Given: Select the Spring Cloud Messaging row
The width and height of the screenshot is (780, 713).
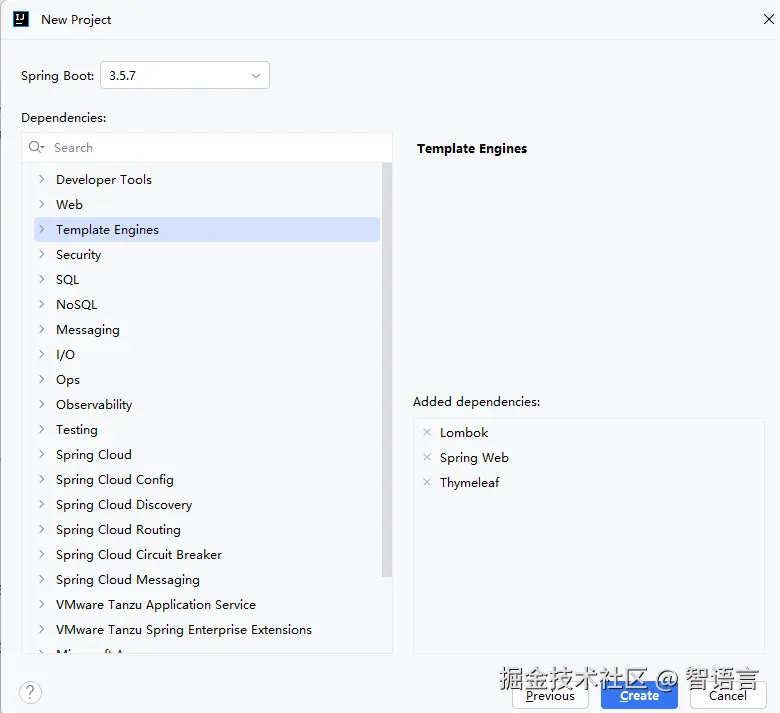Looking at the screenshot, I should [x=207, y=580].
